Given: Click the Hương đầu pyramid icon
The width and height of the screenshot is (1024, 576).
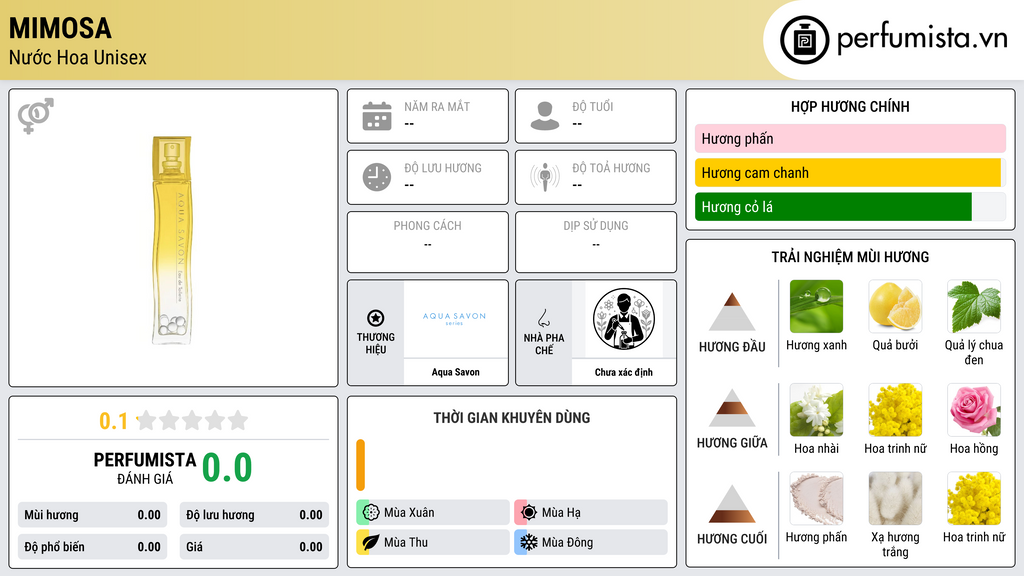Looking at the screenshot, I should pyautogui.click(x=732, y=312).
